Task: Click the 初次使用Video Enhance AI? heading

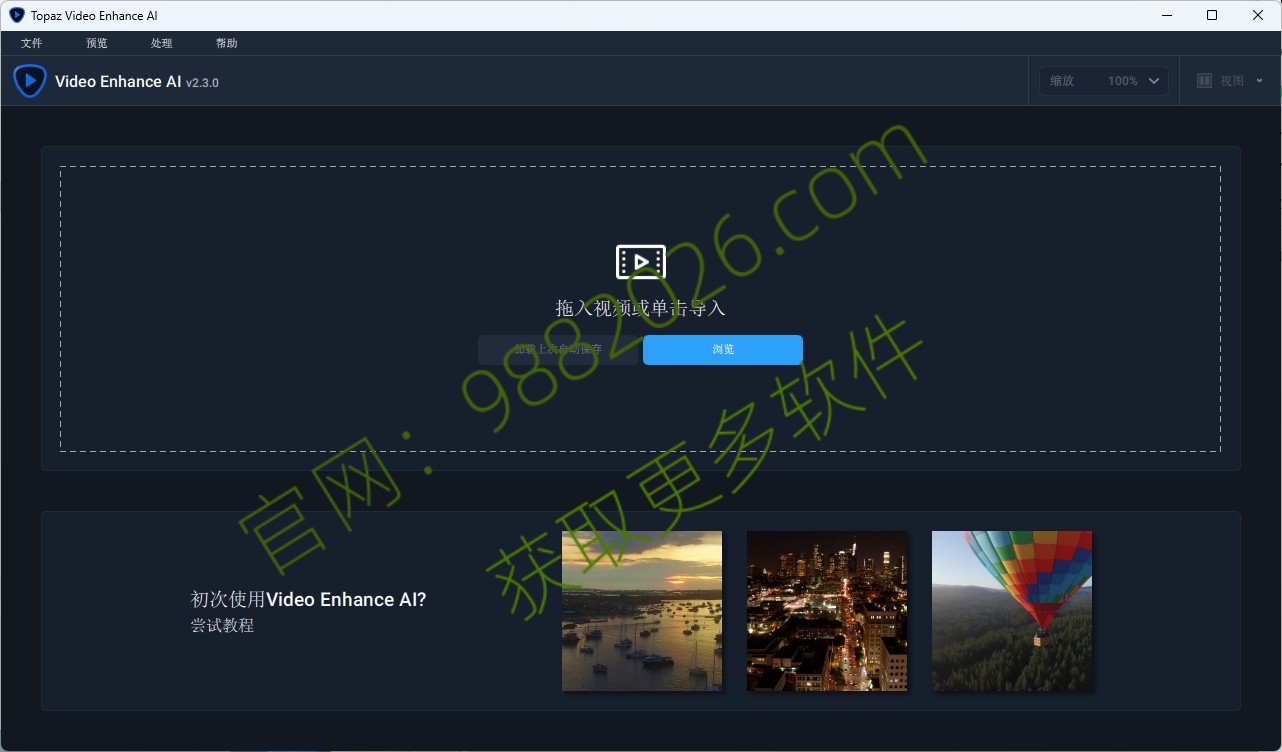Action: click(309, 600)
